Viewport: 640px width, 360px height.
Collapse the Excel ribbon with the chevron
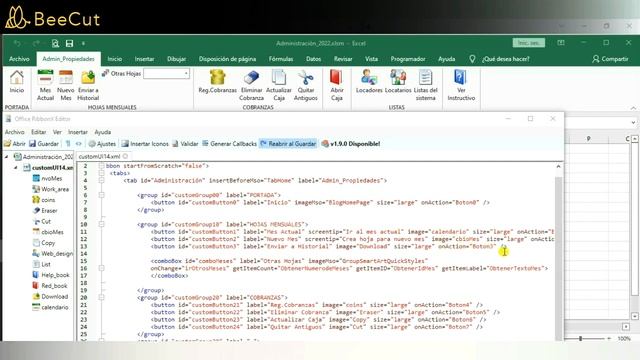(x=633, y=108)
